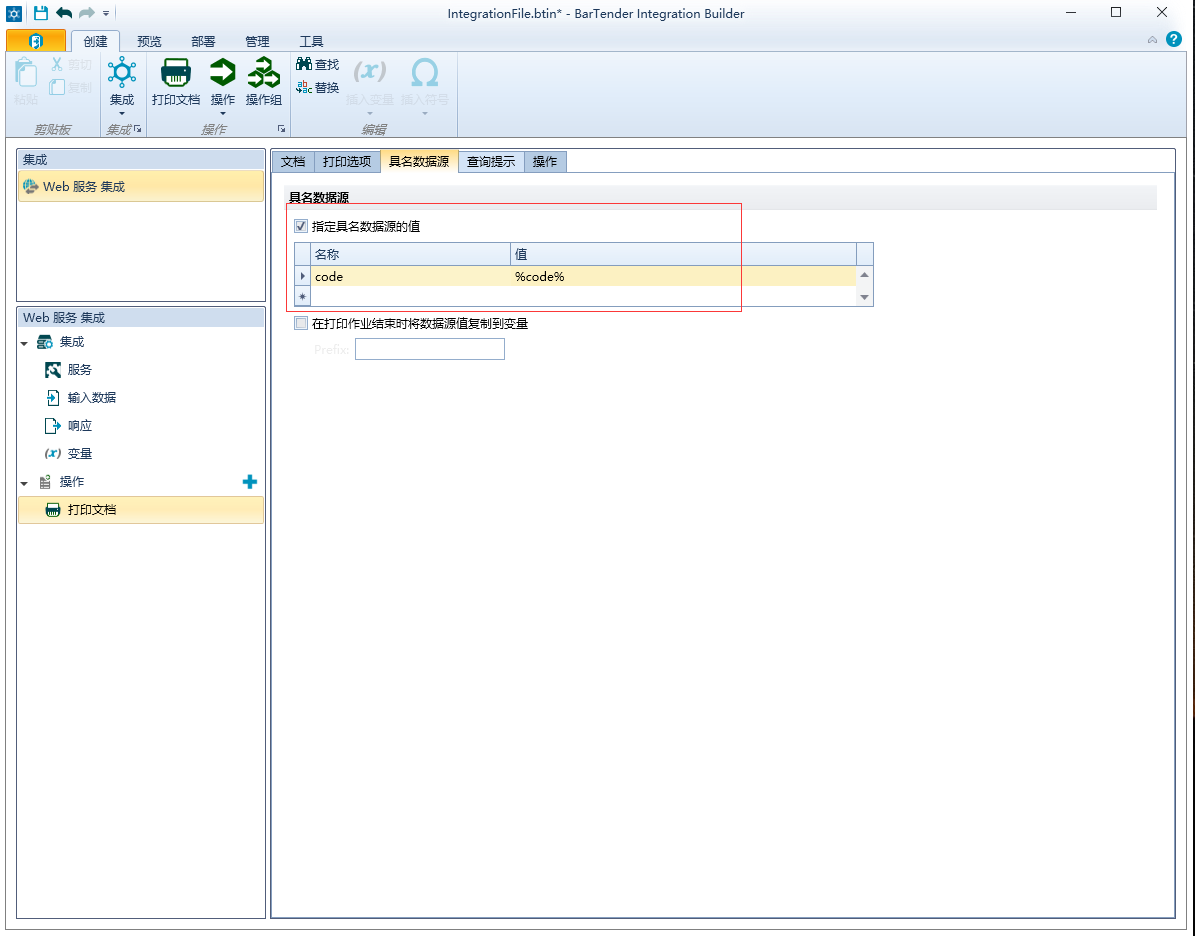
Task: Open the 操作 ribbon dropdown arrow
Action: click(x=222, y=112)
